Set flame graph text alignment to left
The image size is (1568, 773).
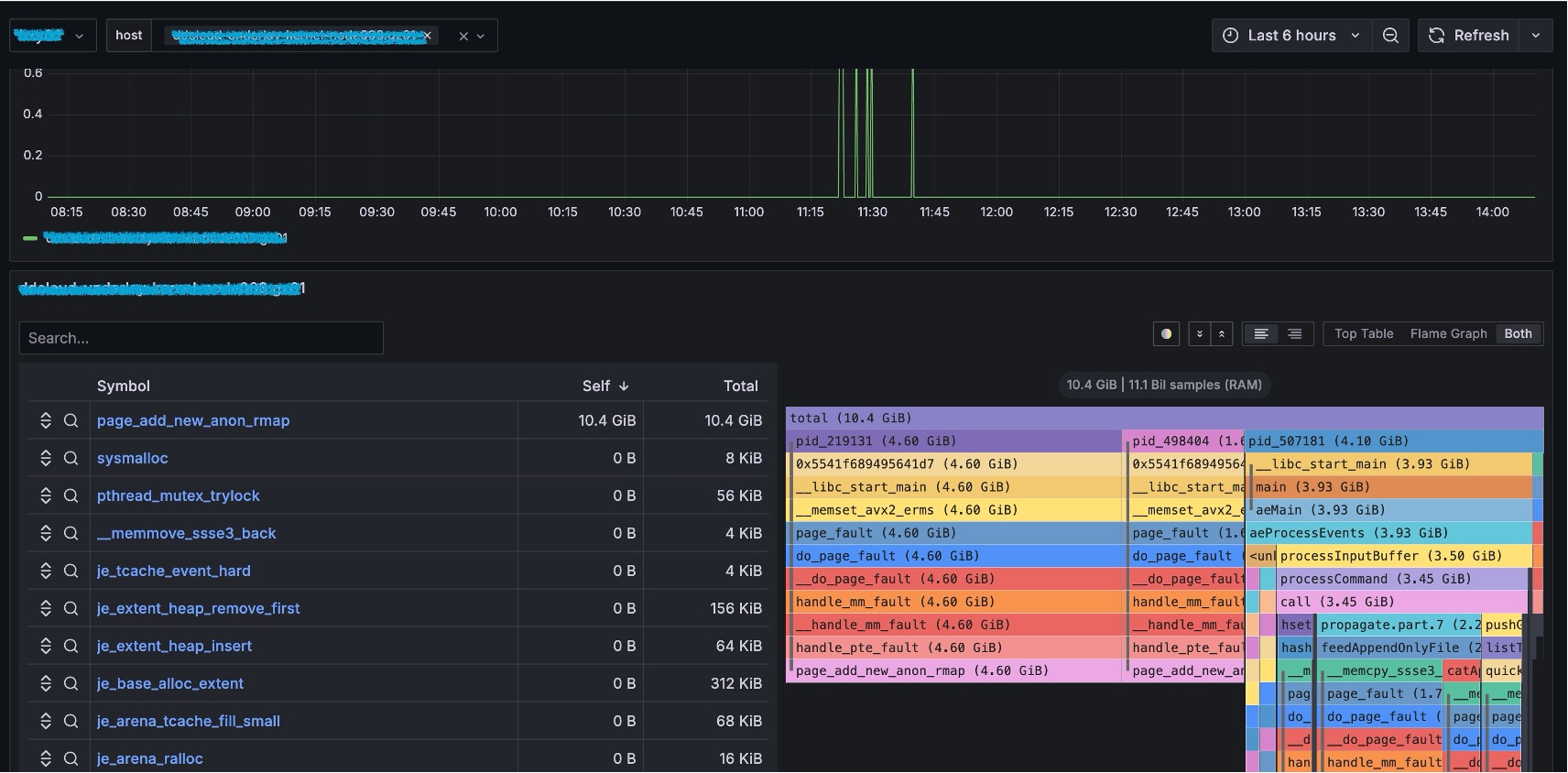[1261, 334]
